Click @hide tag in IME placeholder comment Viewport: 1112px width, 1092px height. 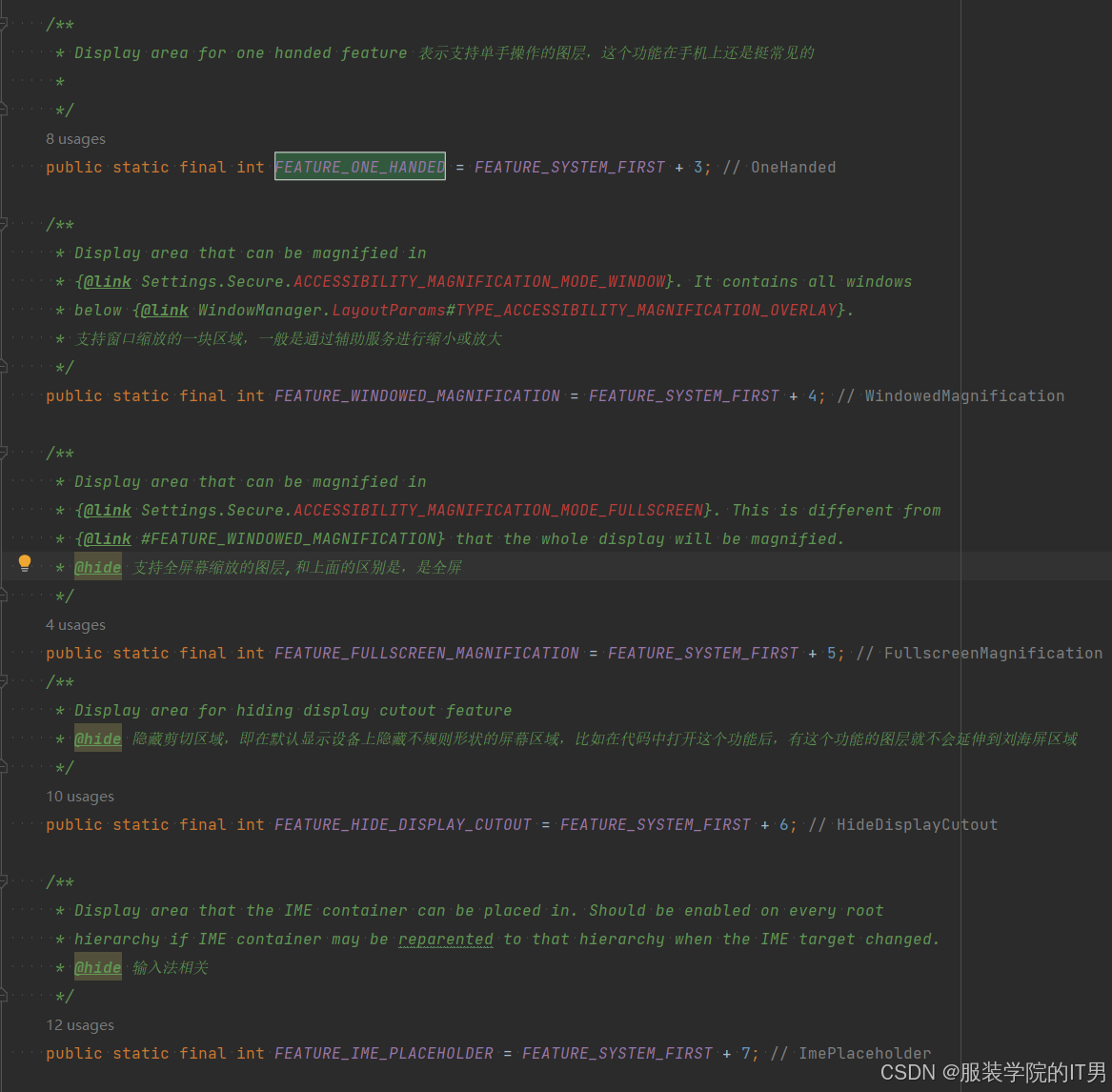coord(98,968)
